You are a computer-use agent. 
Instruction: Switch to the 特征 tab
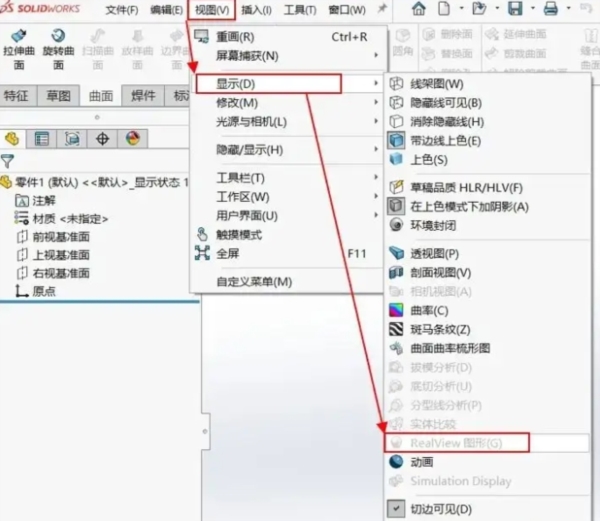pyautogui.click(x=16, y=96)
